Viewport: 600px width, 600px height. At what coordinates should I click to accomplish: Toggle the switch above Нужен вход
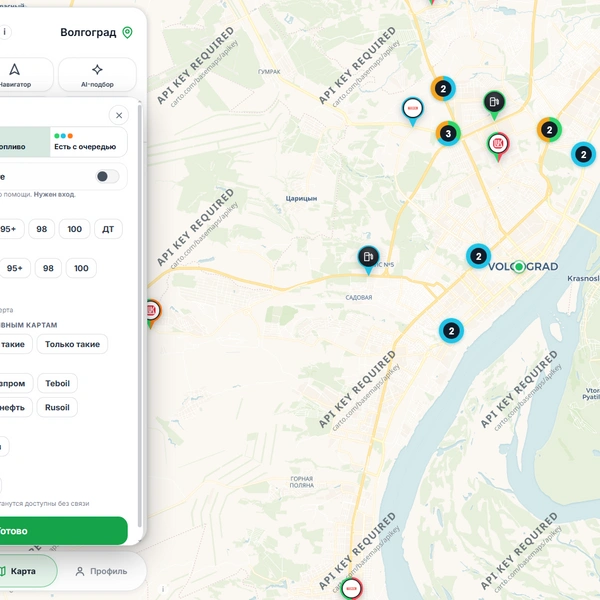click(107, 176)
